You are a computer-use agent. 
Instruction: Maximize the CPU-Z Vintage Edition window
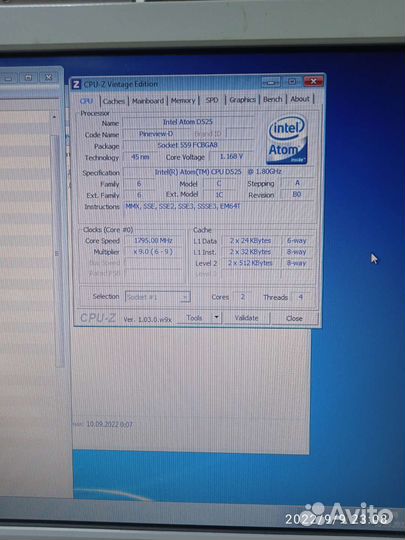[292, 82]
